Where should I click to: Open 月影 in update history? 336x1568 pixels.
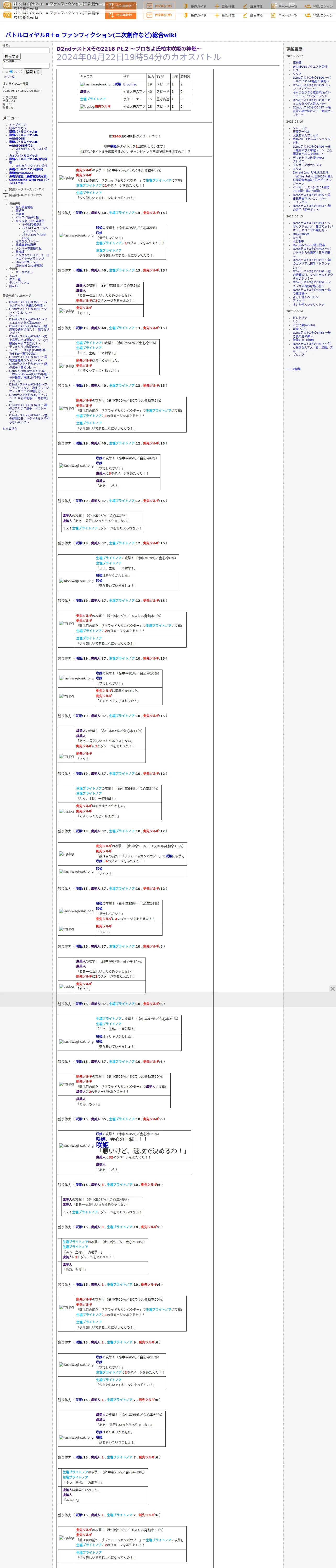(296, 142)
